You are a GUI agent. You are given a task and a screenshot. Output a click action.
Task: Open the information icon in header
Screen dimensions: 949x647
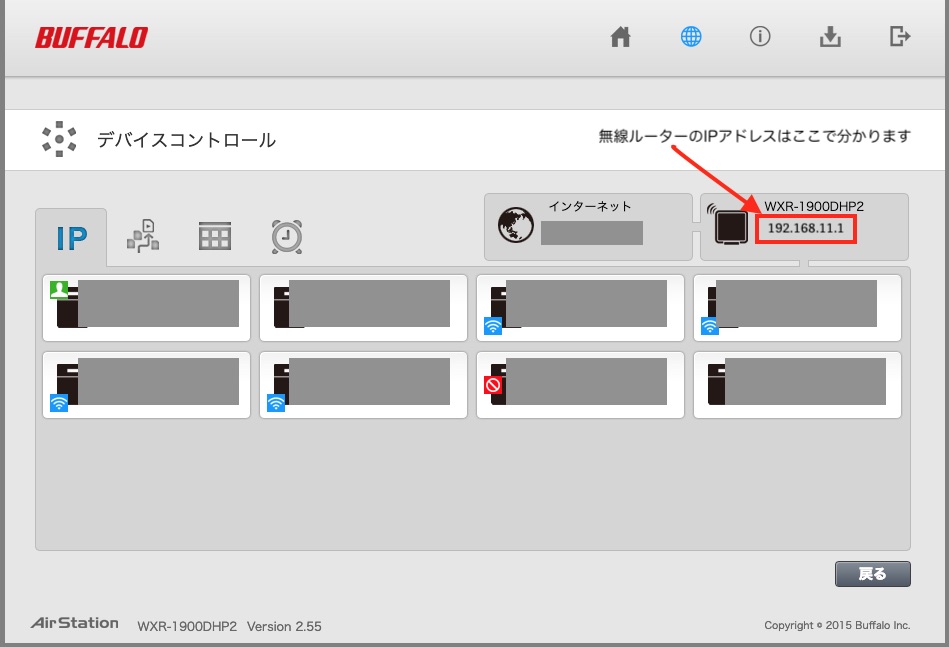coord(760,37)
